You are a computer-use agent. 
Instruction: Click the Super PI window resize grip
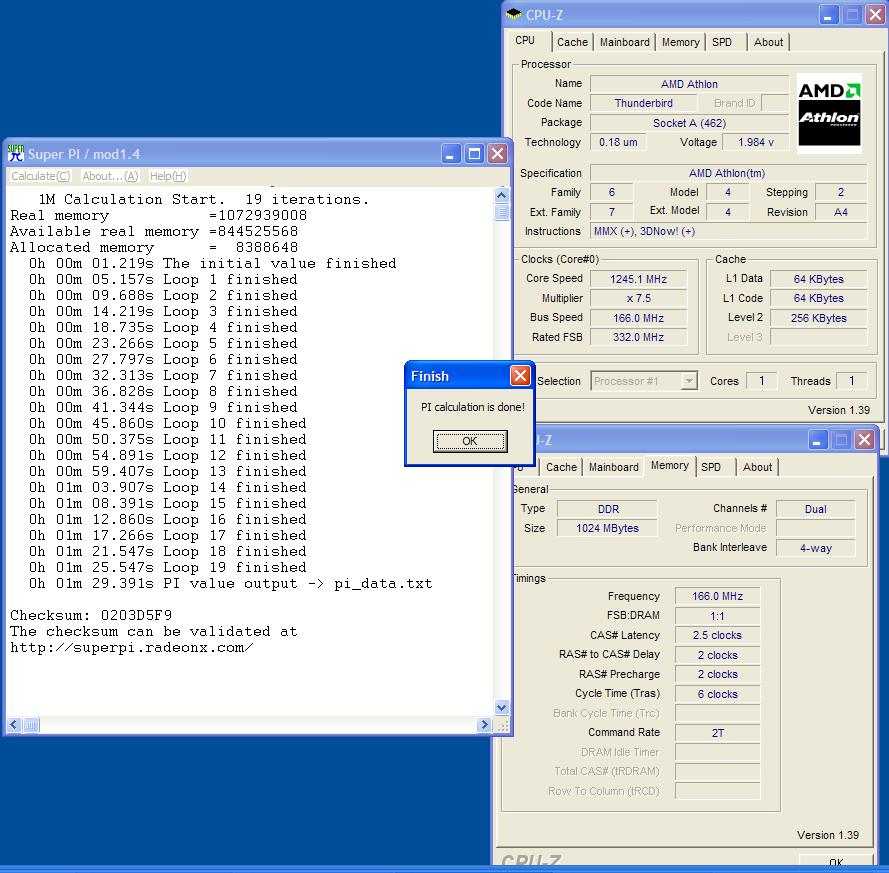pyautogui.click(x=502, y=725)
